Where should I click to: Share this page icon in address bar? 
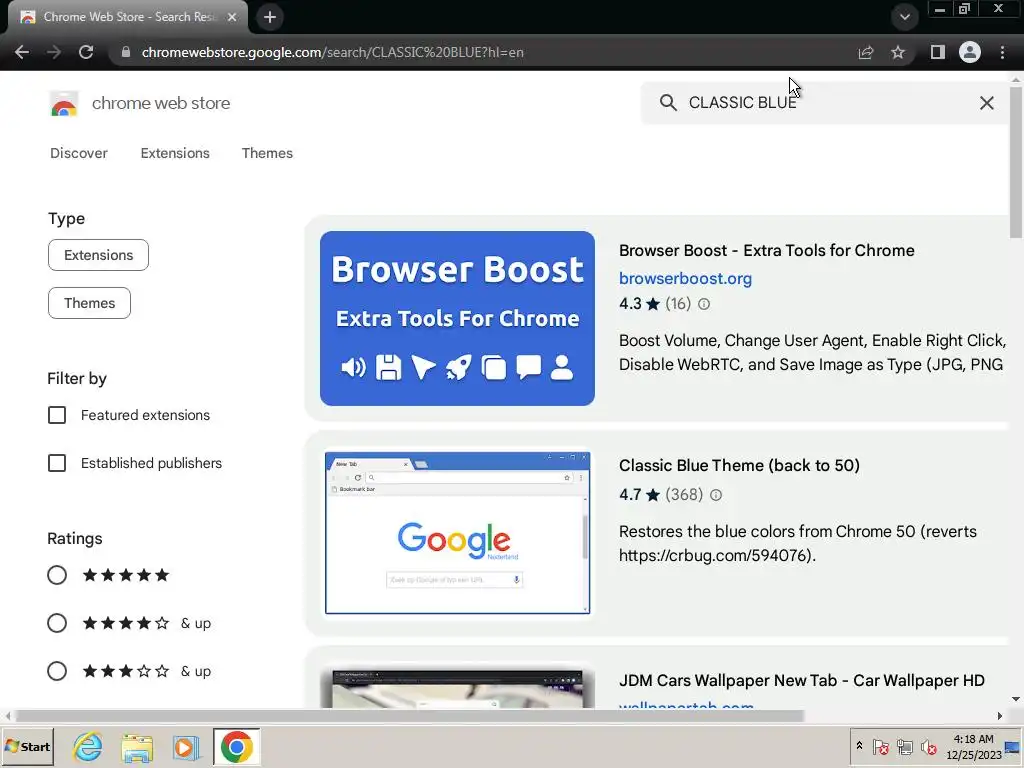click(x=866, y=52)
